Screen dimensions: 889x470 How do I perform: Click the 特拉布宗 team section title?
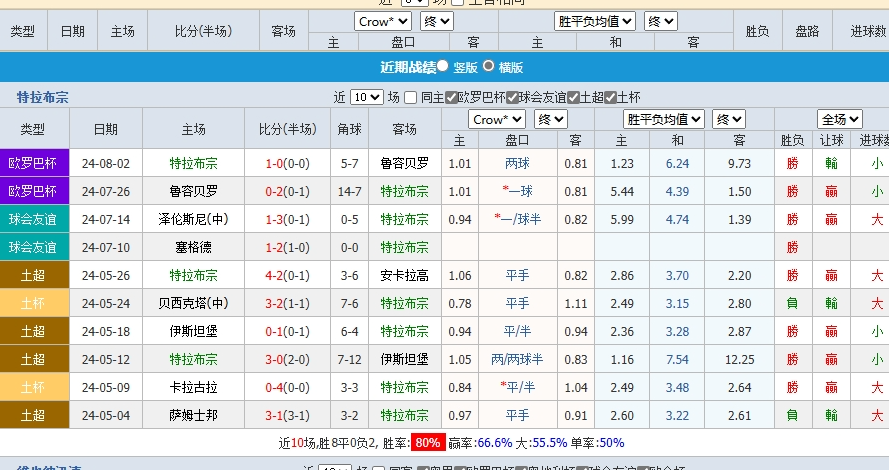[42, 97]
